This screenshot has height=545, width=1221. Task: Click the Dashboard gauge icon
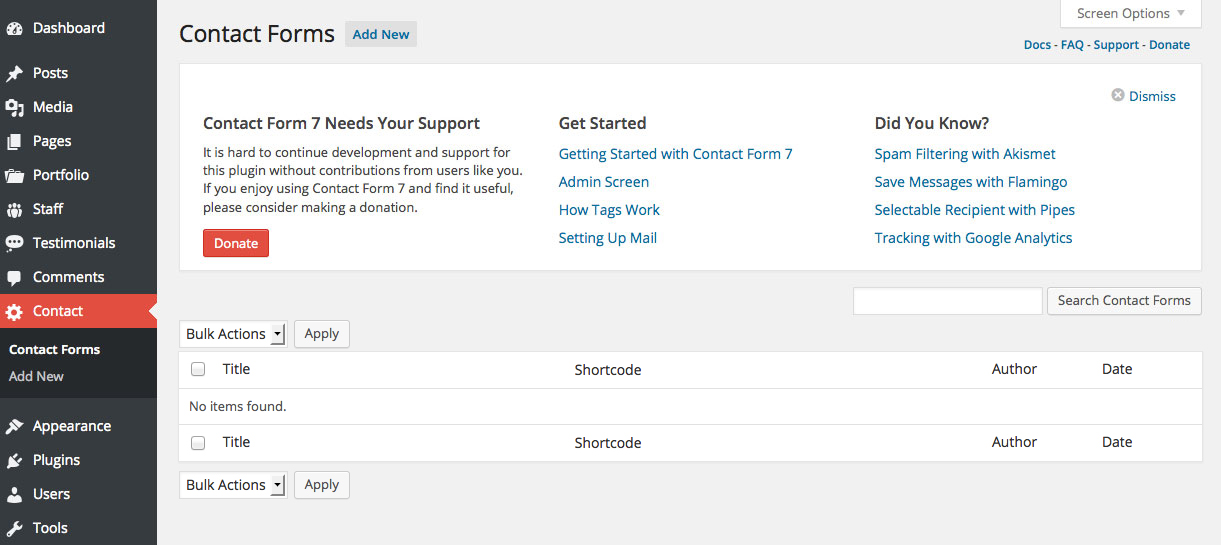click(14, 29)
